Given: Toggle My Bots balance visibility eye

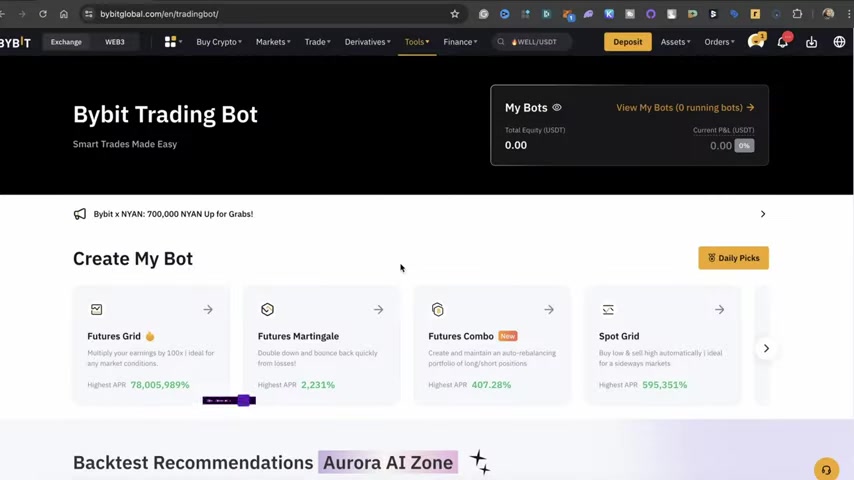Looking at the screenshot, I should tap(557, 107).
